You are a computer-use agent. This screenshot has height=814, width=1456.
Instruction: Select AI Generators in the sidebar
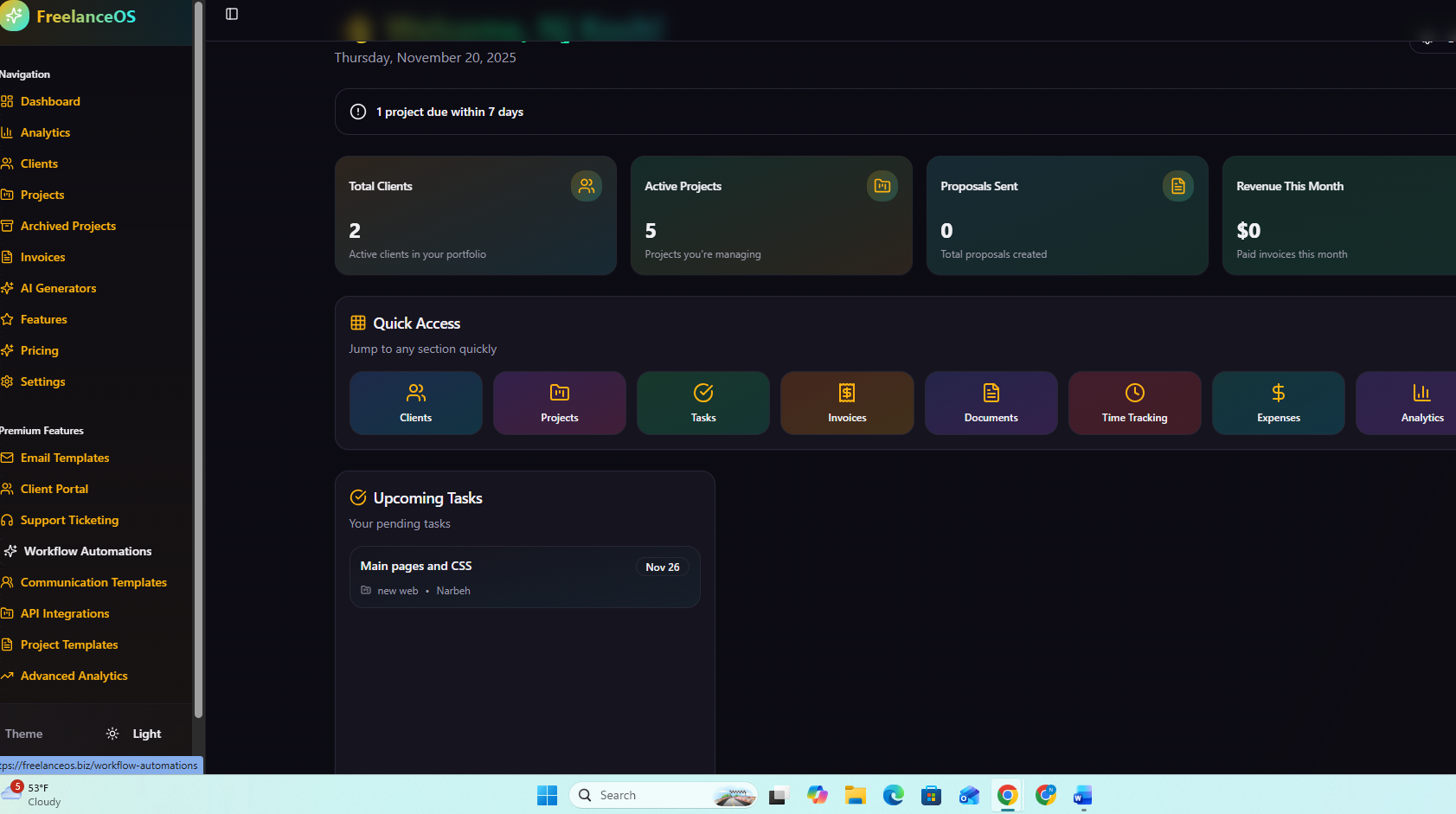58,288
